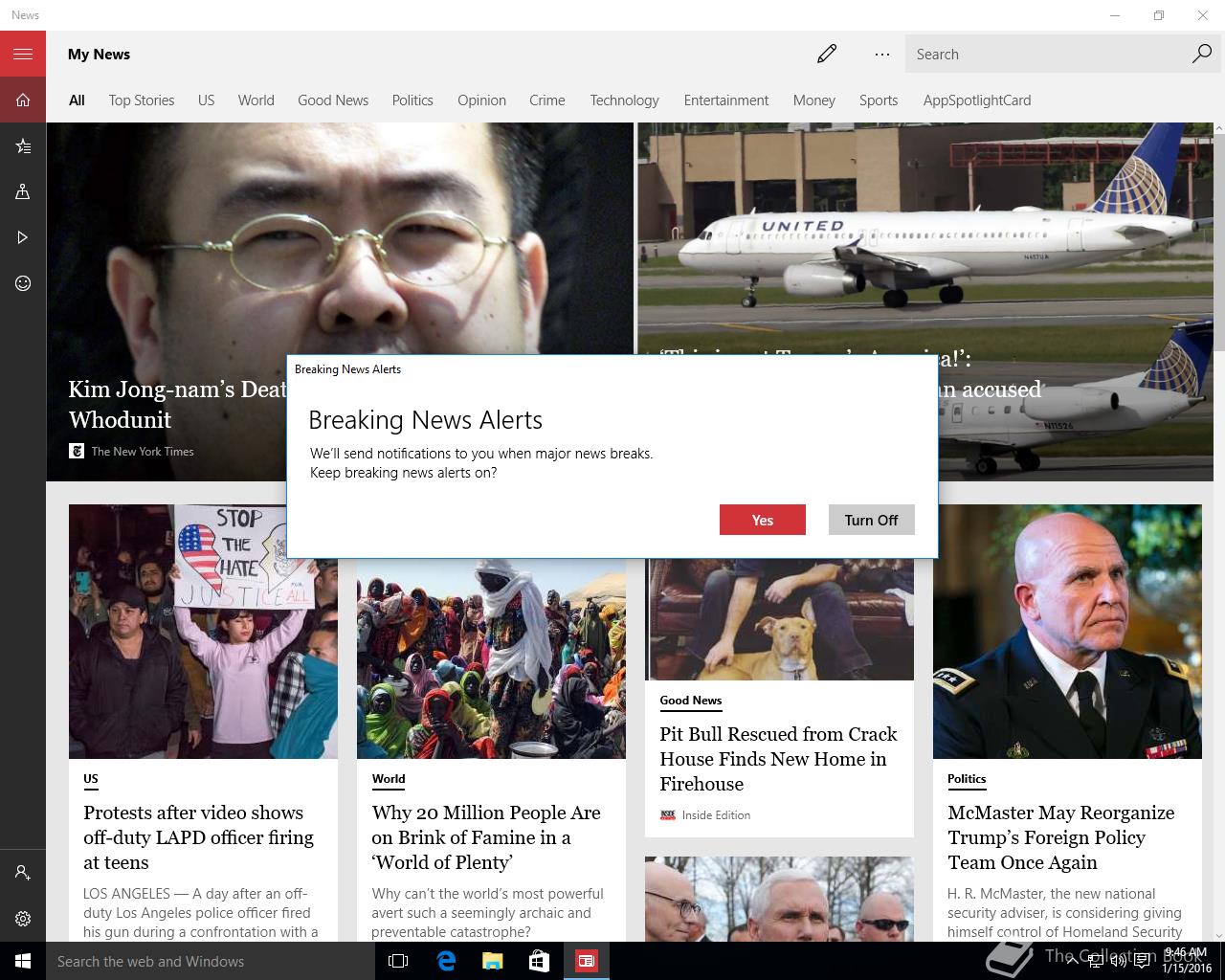Open the World tab
1225x980 pixels.
[256, 100]
